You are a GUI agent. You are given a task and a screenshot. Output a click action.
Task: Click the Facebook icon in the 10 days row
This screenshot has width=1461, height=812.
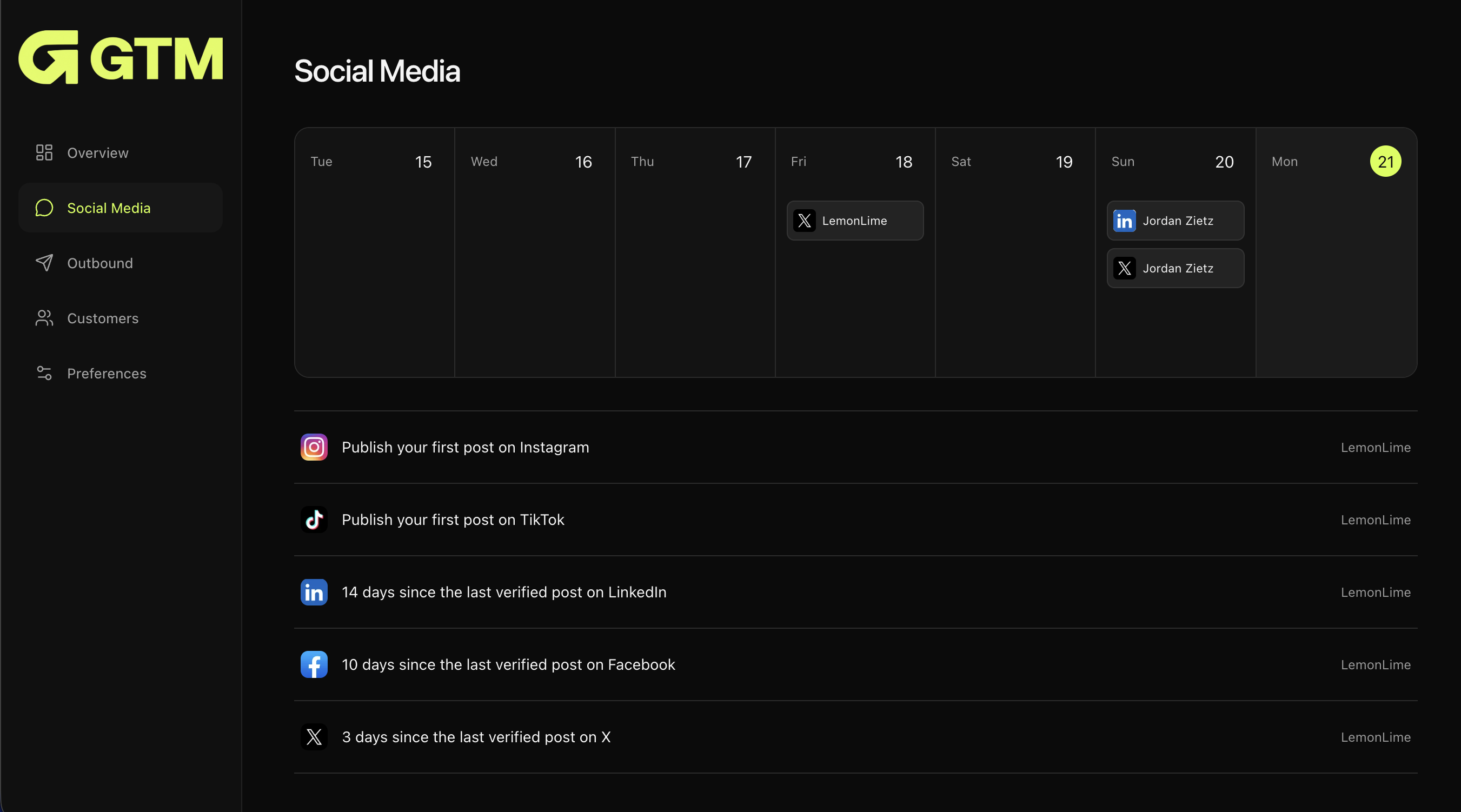[314, 664]
